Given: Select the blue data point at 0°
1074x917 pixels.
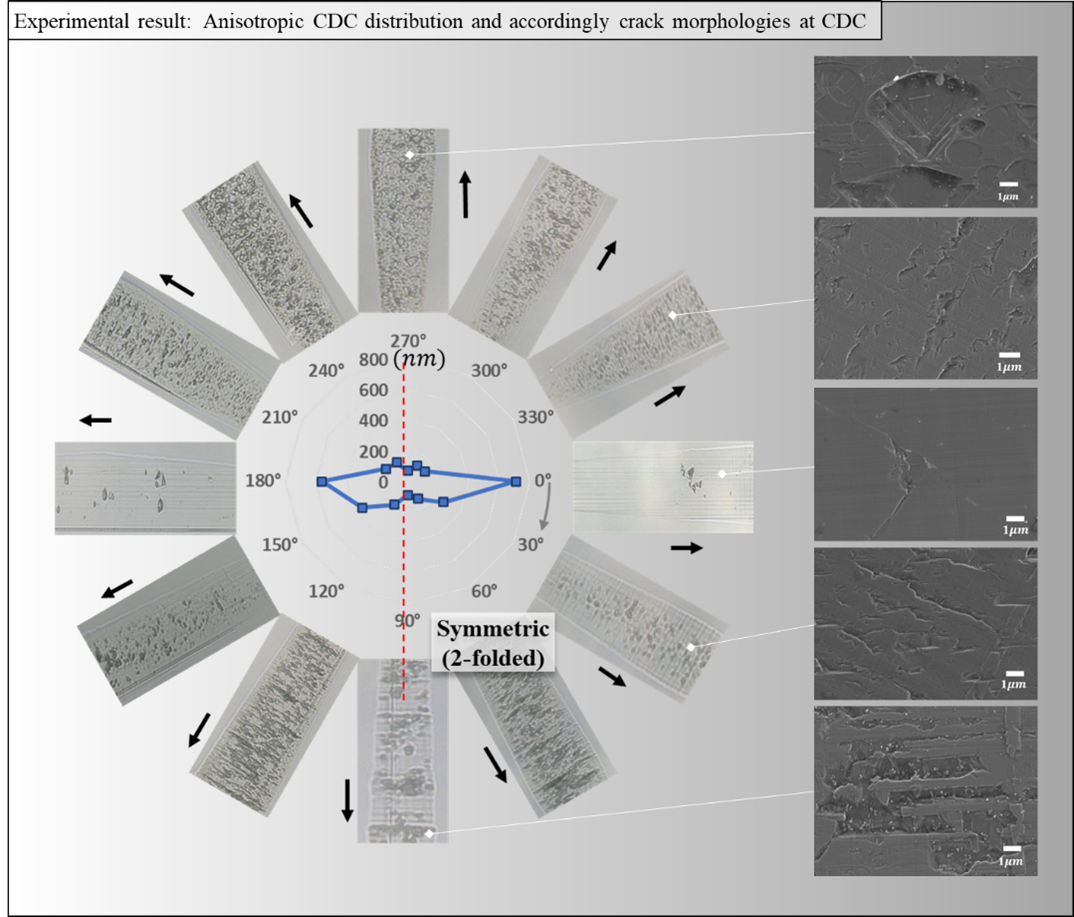Looking at the screenshot, I should click(x=515, y=482).
